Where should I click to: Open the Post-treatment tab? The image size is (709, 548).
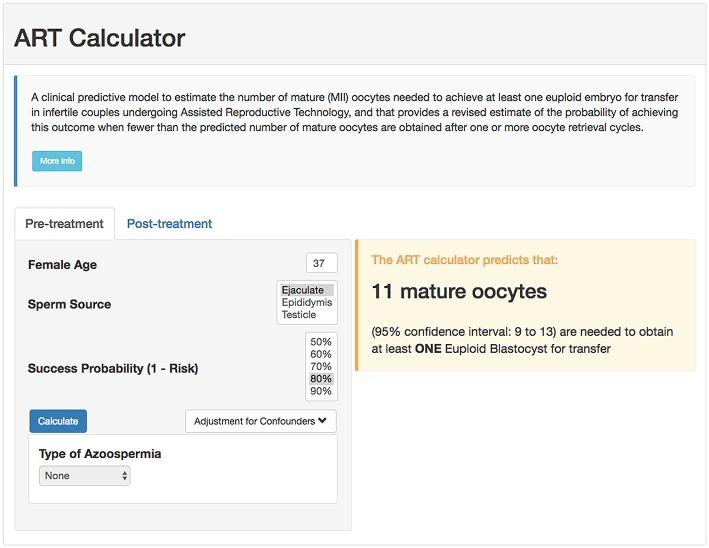169,224
